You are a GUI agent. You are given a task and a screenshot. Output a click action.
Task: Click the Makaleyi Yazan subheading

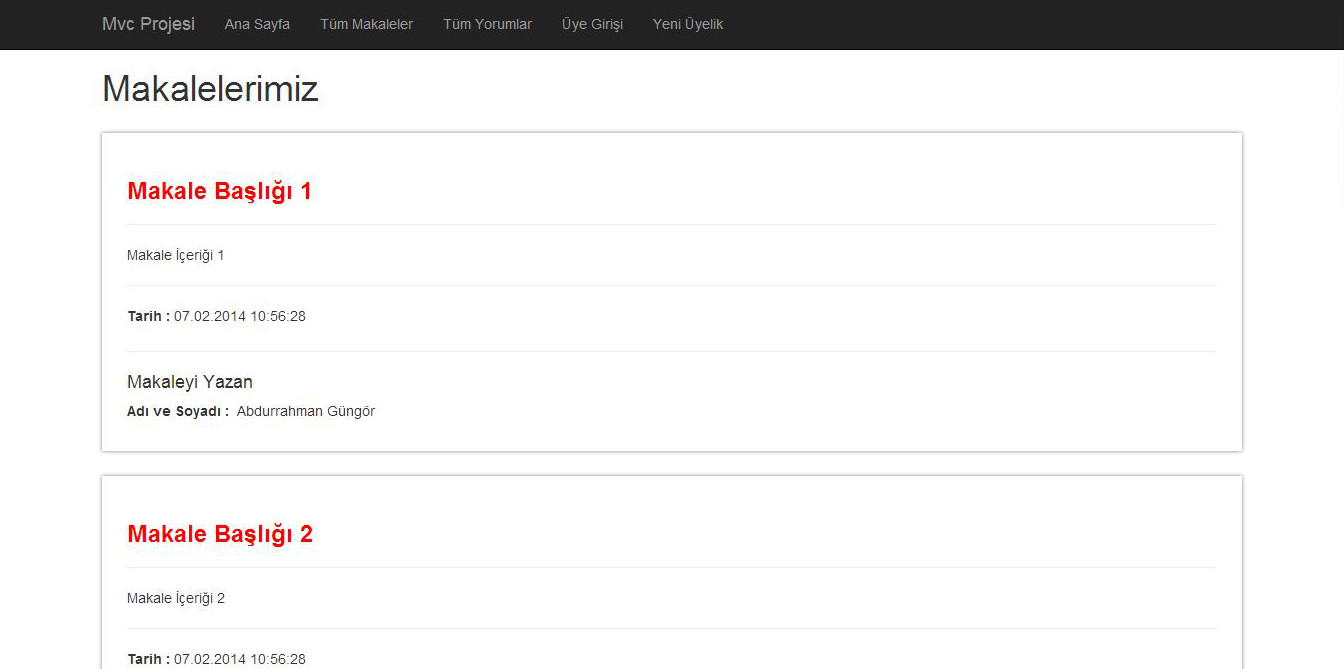(189, 381)
